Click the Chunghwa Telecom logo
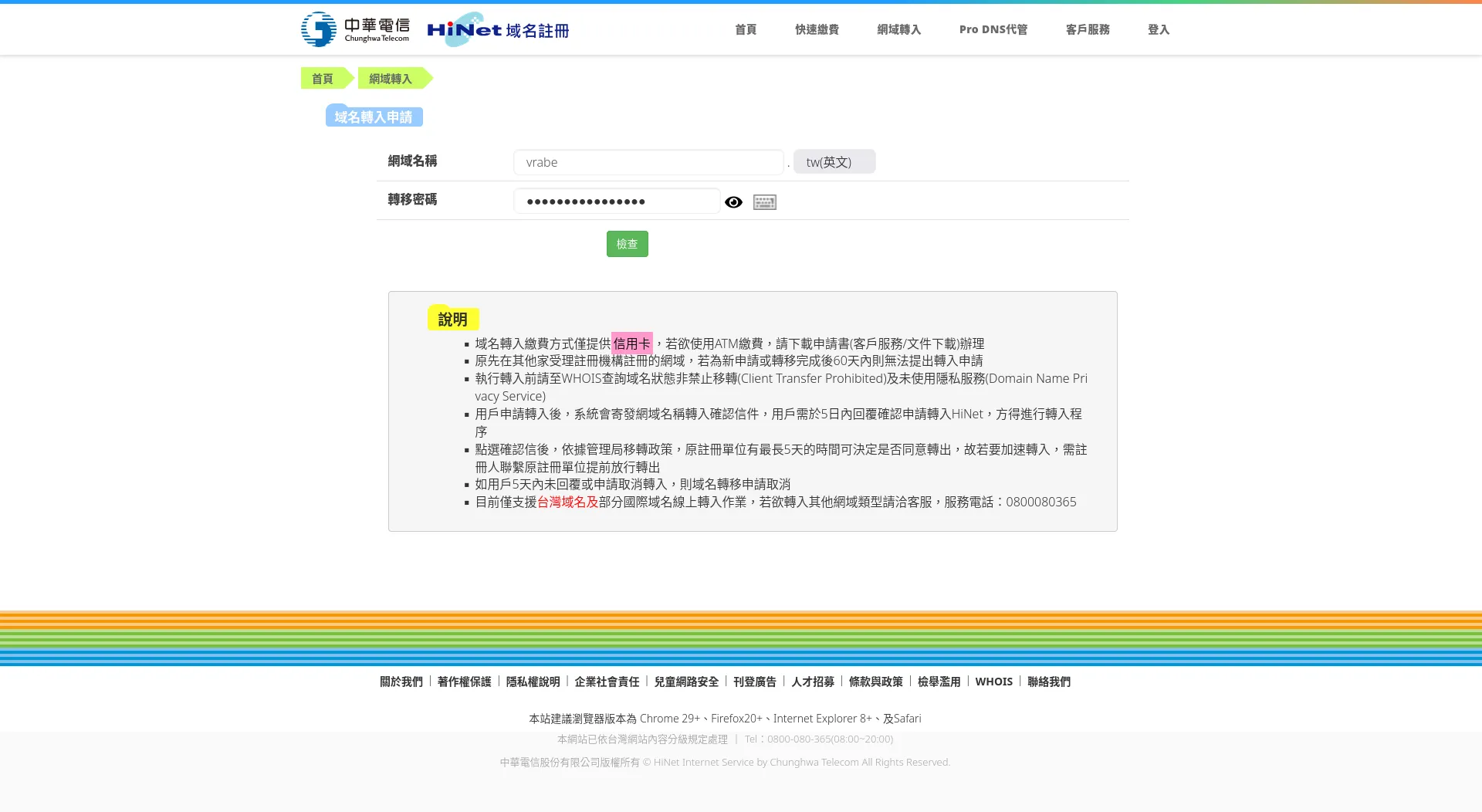 coord(355,29)
